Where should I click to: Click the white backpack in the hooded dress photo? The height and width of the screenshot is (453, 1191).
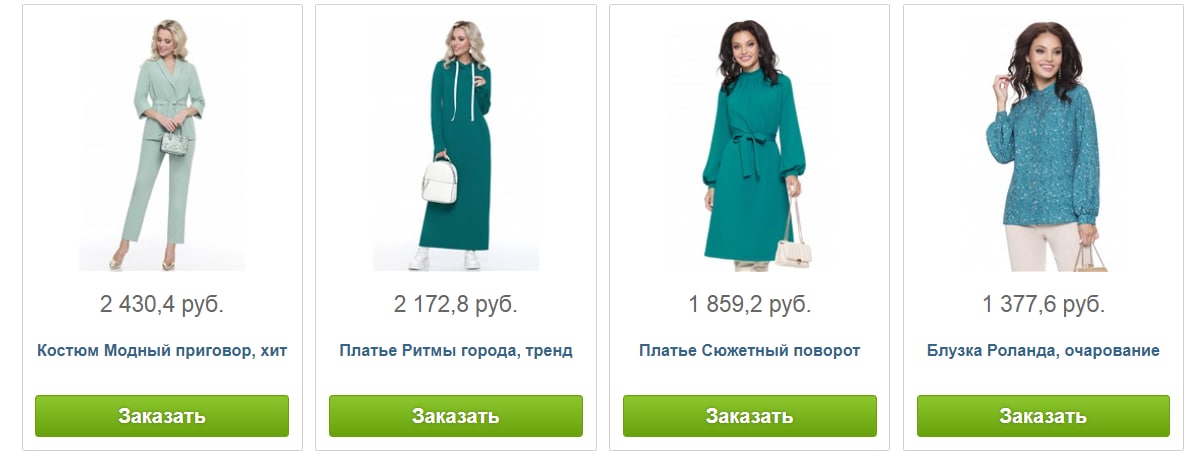pos(441,181)
